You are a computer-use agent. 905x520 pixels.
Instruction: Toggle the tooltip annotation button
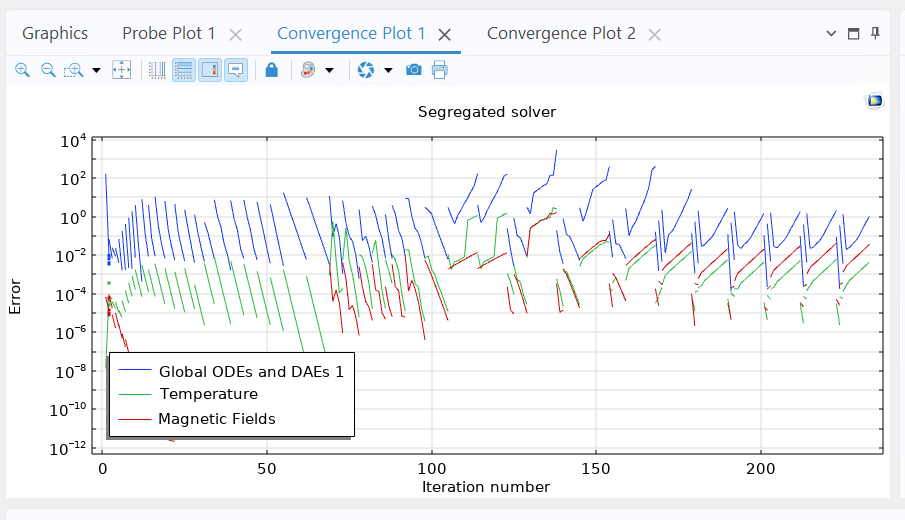coord(236,70)
